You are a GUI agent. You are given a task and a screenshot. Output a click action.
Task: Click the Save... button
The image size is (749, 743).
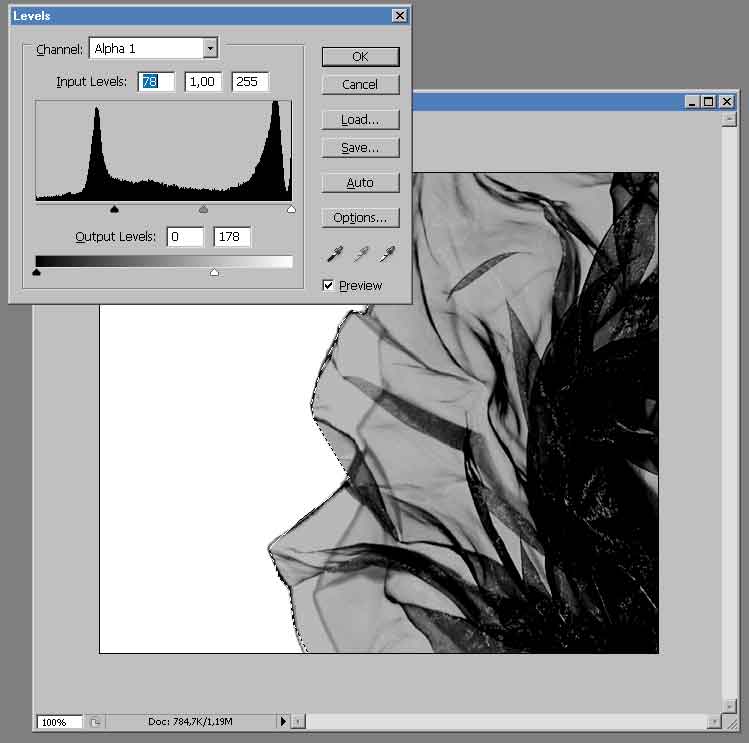tap(360, 148)
